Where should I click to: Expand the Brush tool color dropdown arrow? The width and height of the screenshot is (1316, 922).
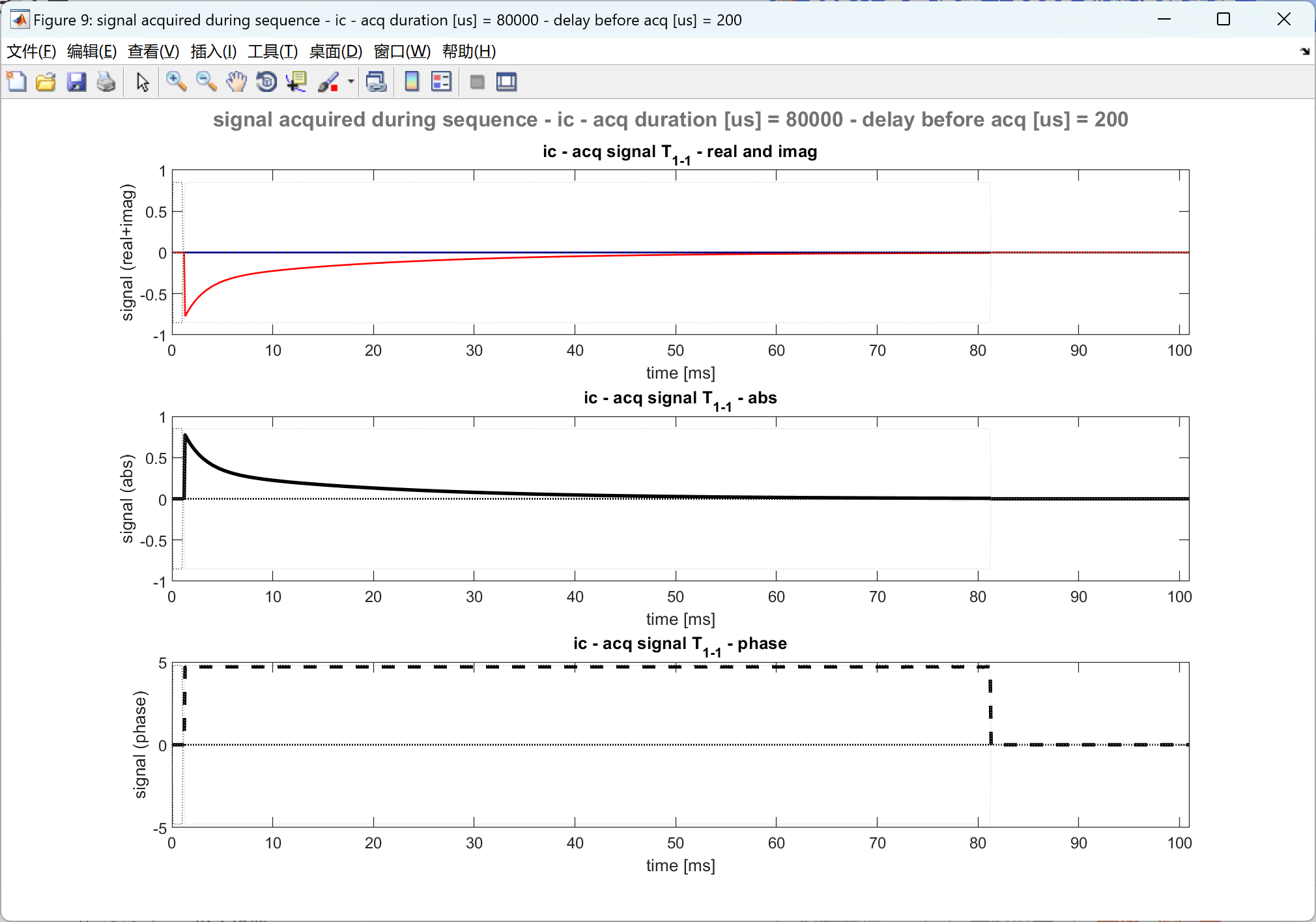coord(351,82)
